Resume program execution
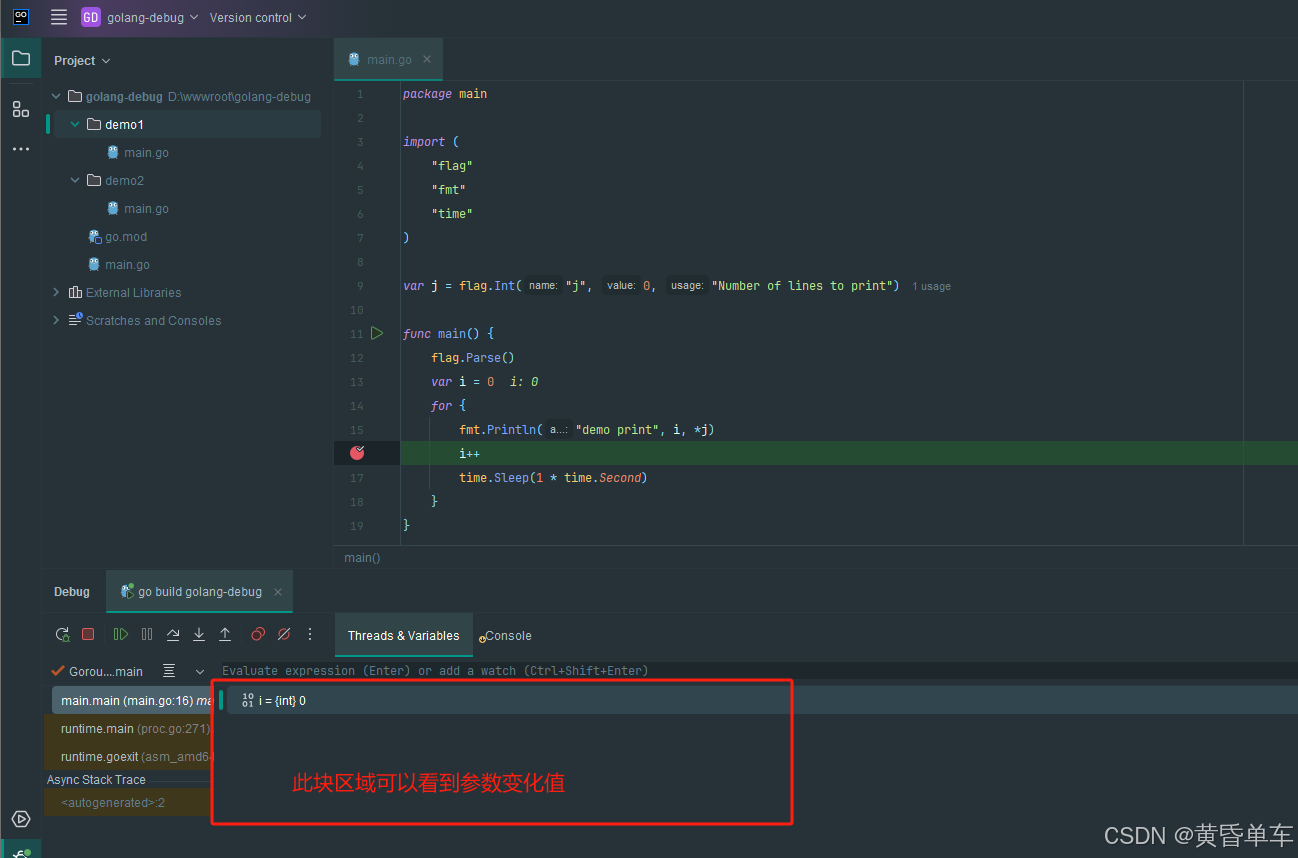Viewport: 1298px width, 858px height. (121, 634)
